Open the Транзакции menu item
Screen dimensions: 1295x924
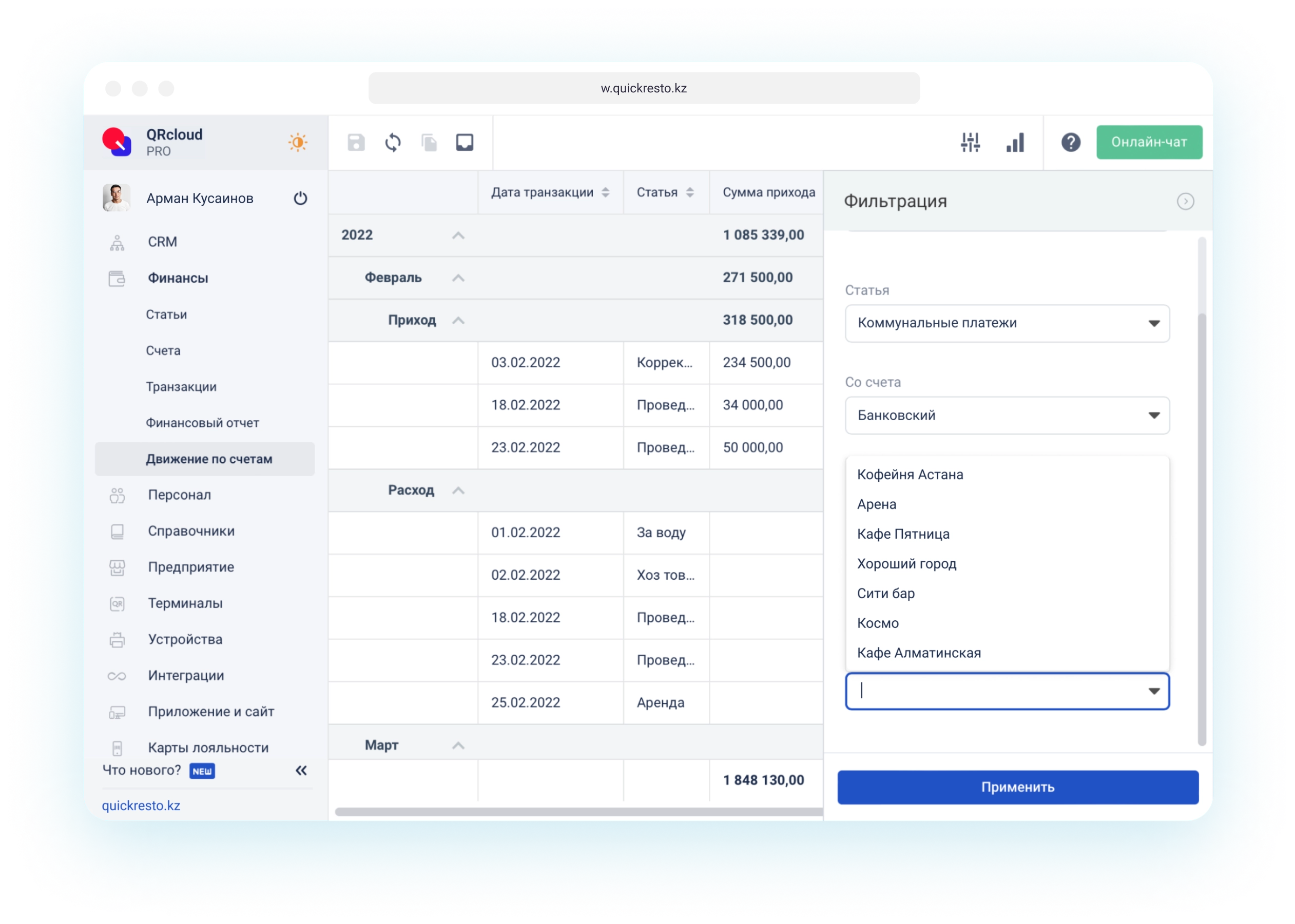click(181, 387)
